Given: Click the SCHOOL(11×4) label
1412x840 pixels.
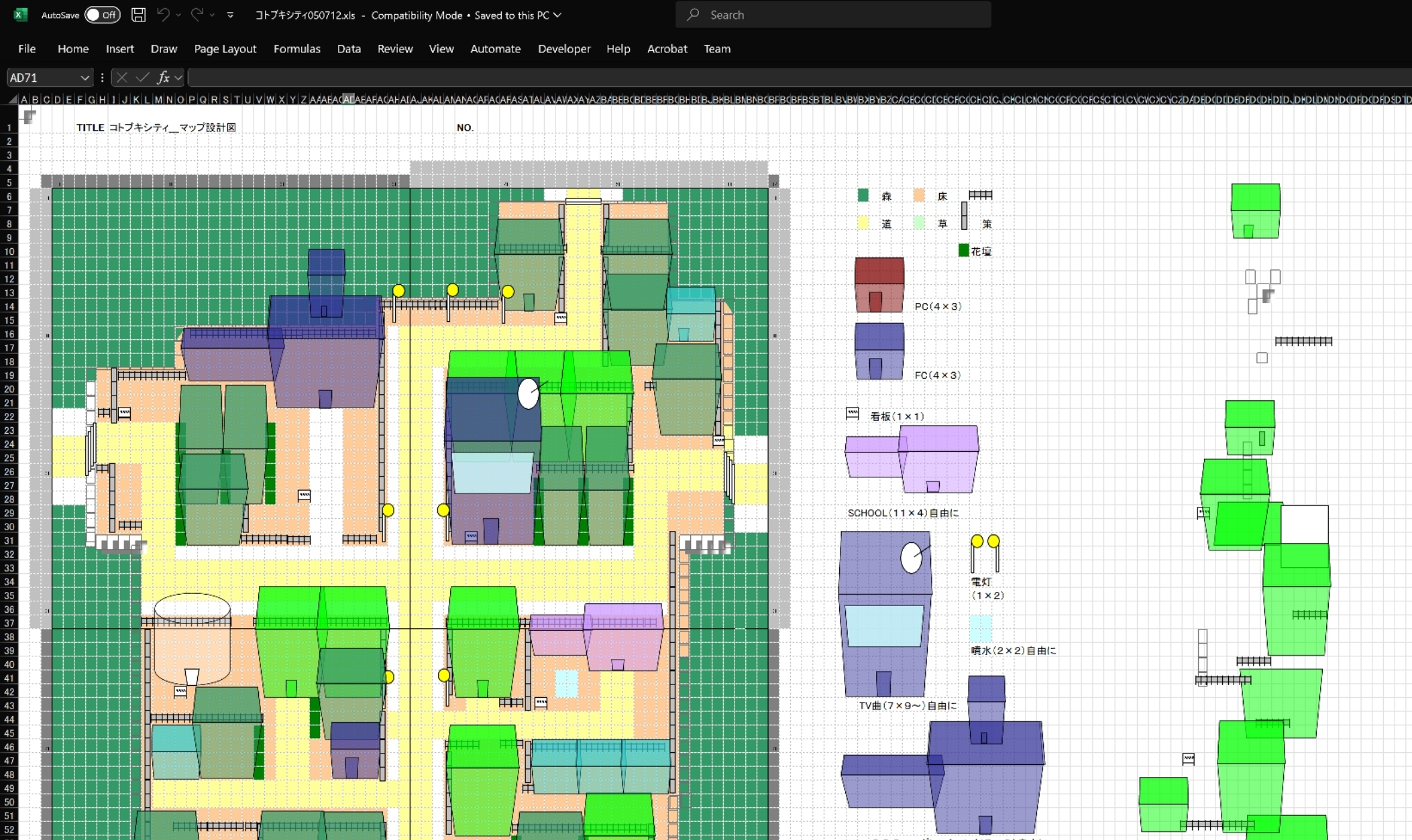Looking at the screenshot, I should tap(903, 513).
